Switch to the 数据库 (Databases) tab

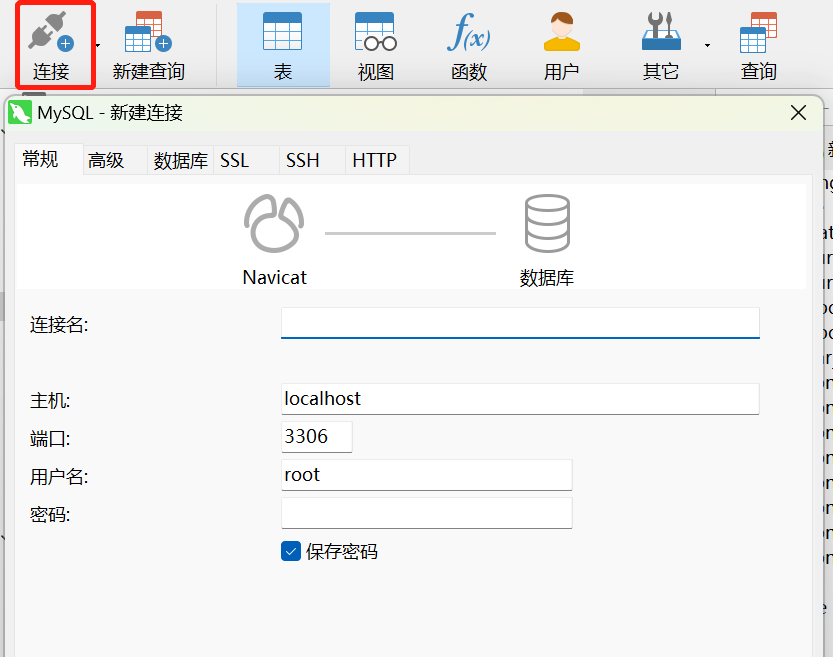(x=181, y=160)
